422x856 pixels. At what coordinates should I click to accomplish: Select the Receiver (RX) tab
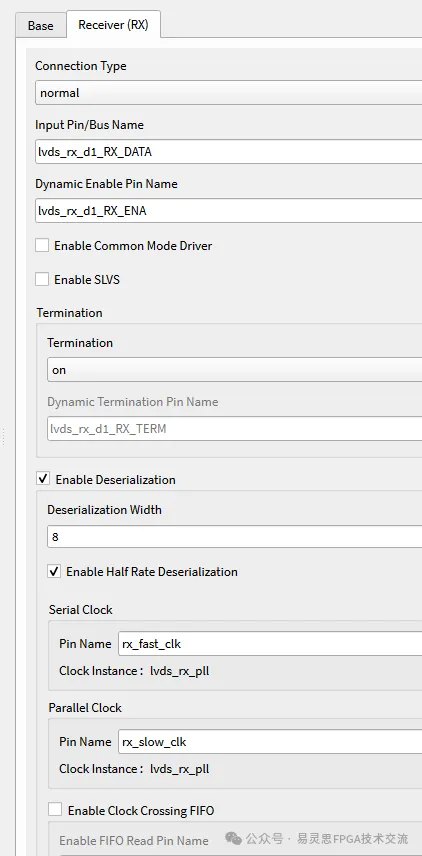(113, 25)
